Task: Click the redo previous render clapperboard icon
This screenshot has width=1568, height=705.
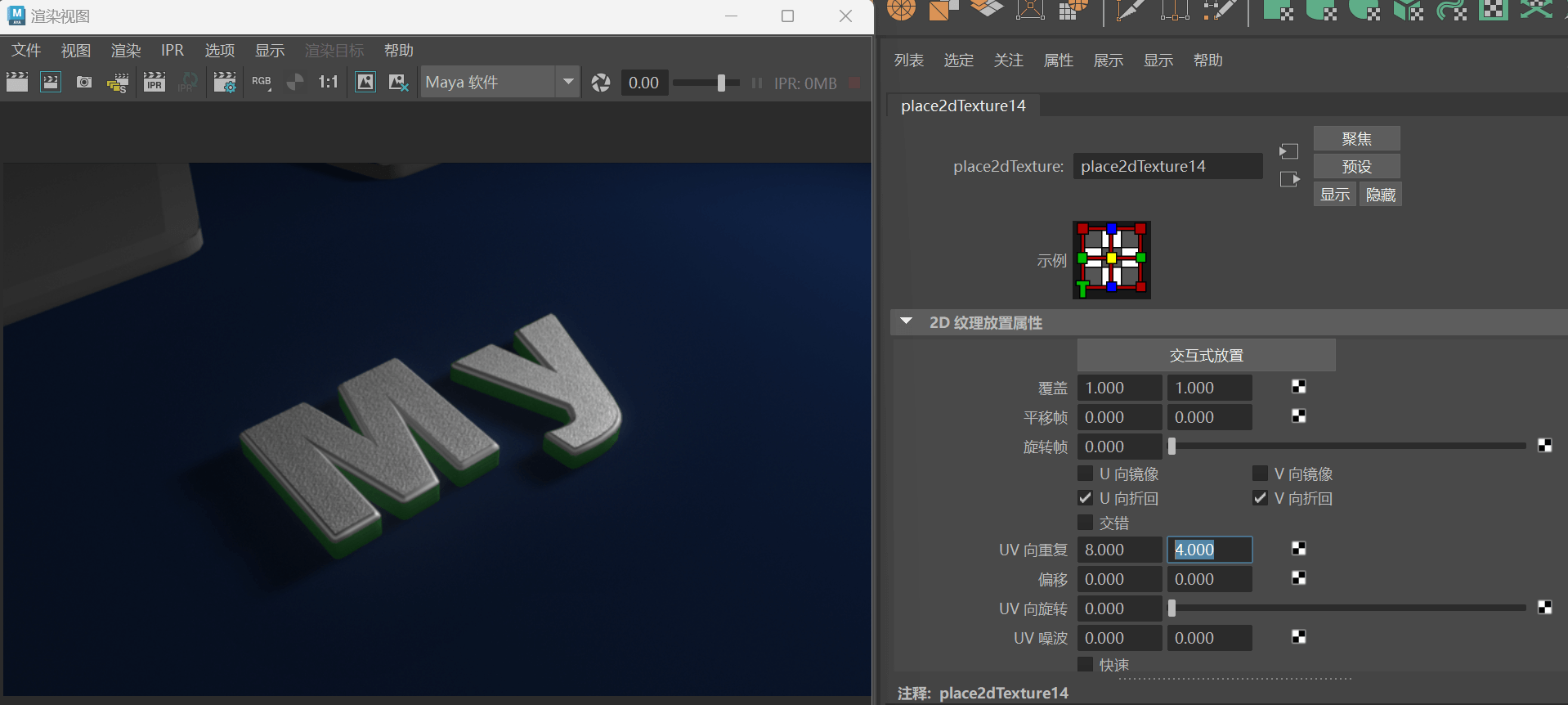Action: pos(17,83)
